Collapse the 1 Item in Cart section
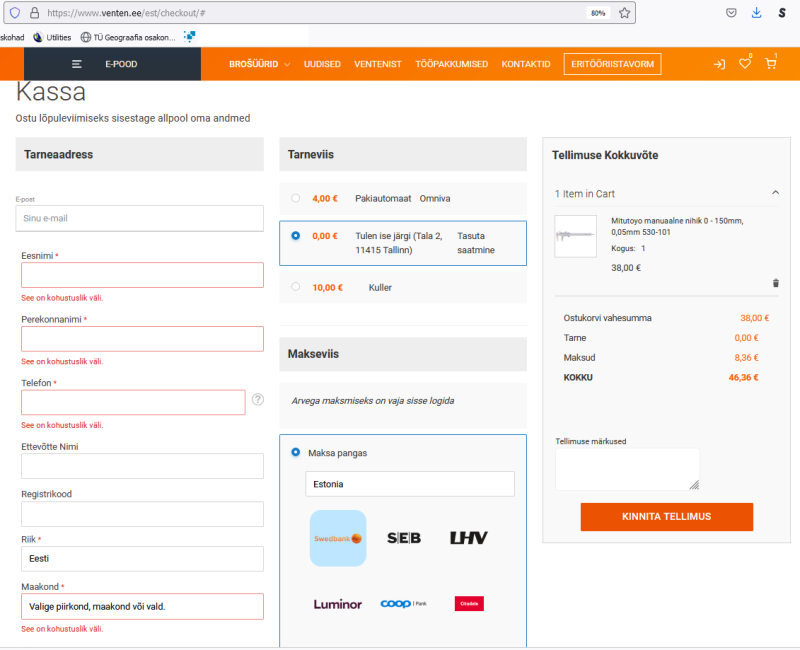The height and width of the screenshot is (650, 800). coord(776,193)
